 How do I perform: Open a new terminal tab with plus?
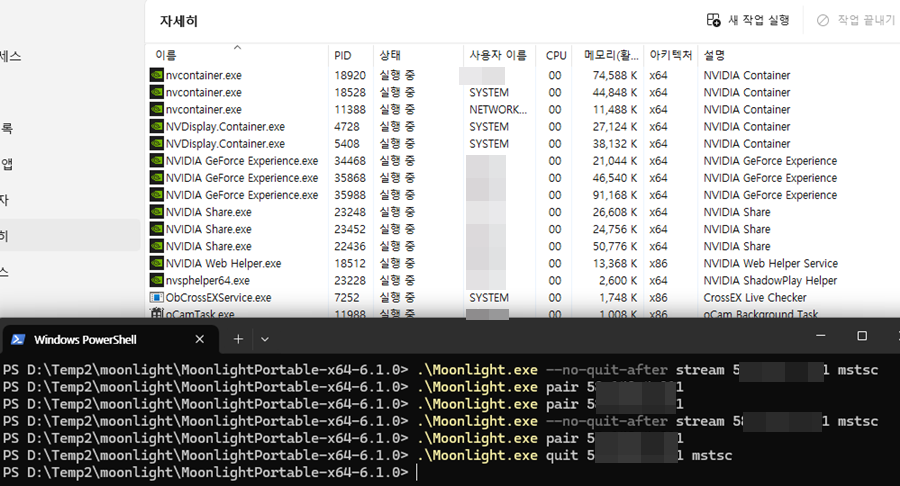[x=238, y=339]
